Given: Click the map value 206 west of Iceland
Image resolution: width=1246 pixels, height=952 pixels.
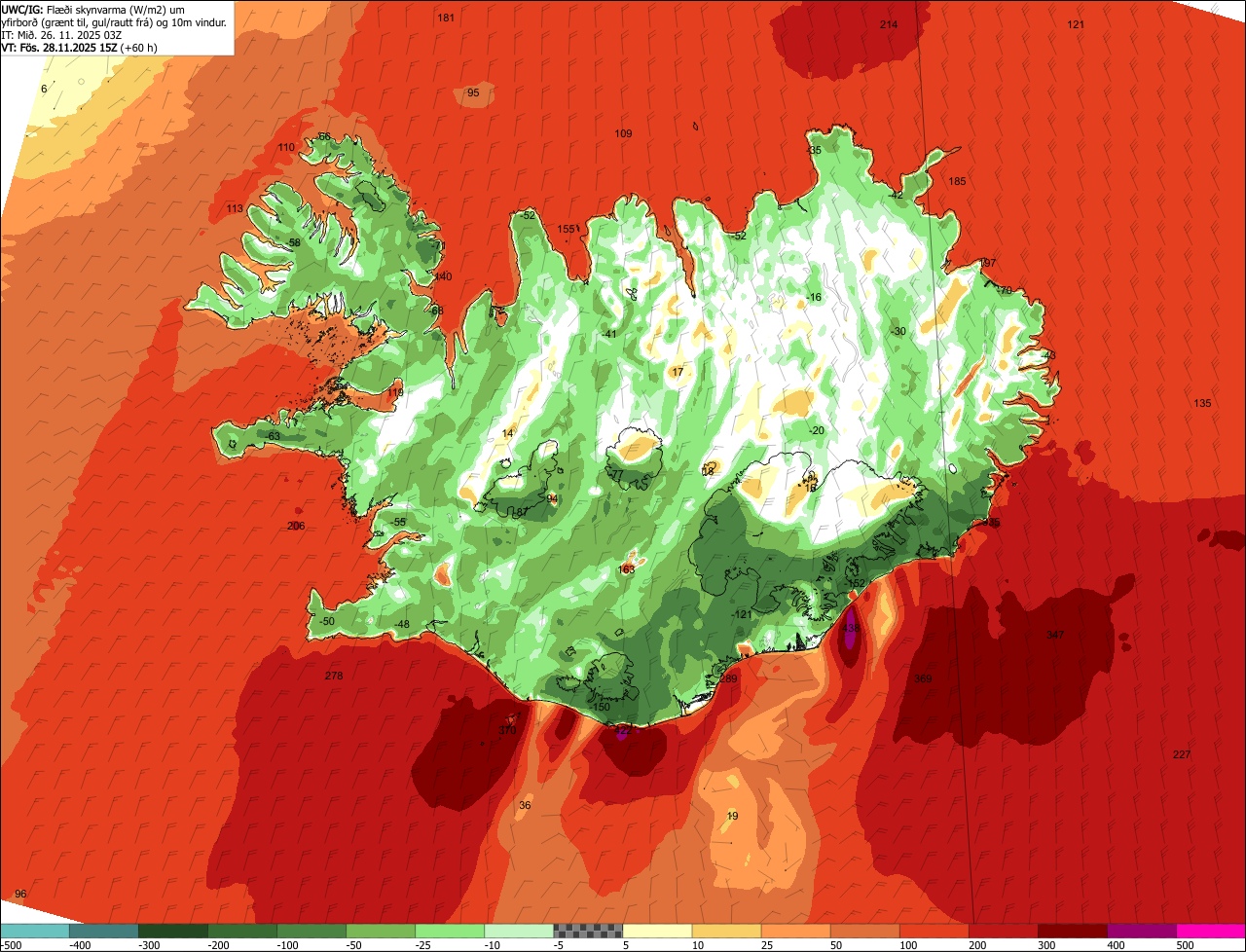Looking at the screenshot, I should [296, 526].
